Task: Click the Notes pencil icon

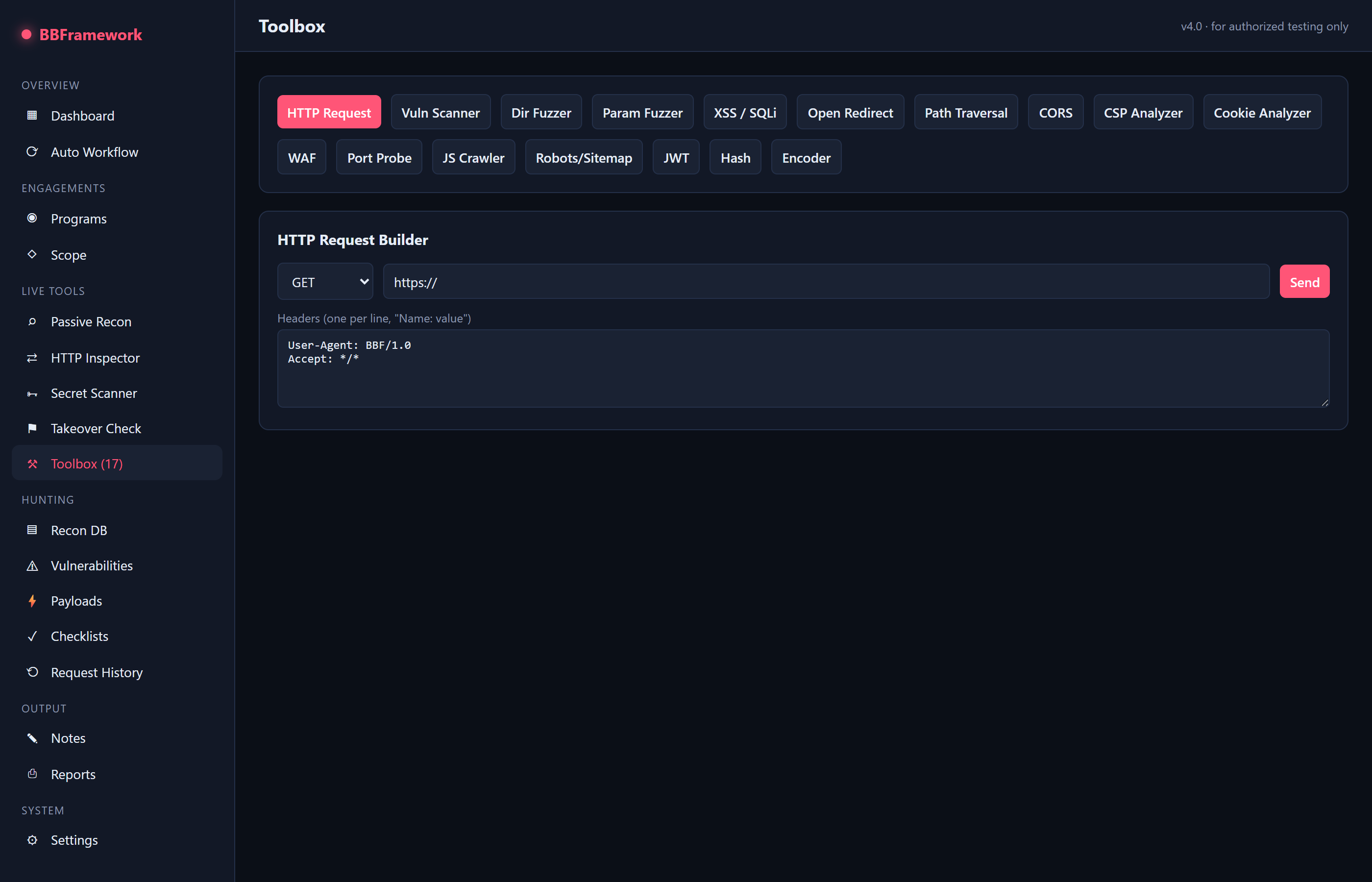Action: tap(32, 737)
